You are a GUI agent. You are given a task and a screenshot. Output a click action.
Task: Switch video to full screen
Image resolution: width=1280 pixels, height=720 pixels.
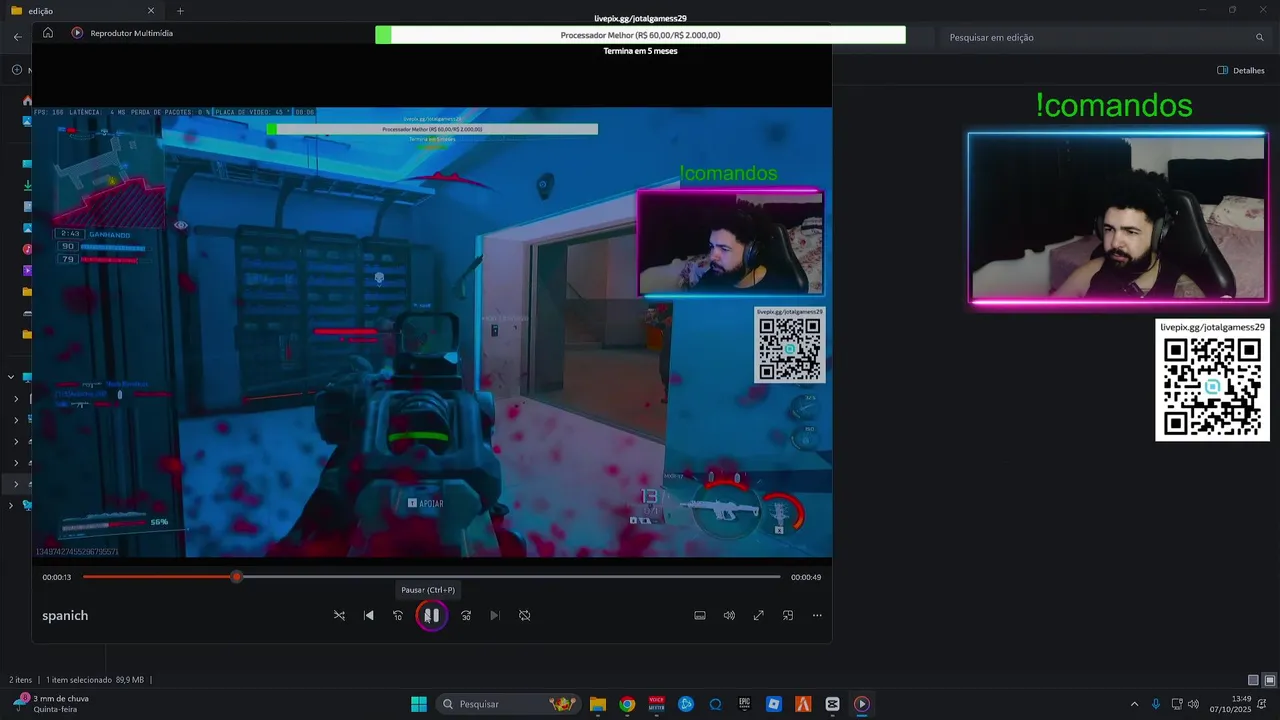click(x=758, y=616)
